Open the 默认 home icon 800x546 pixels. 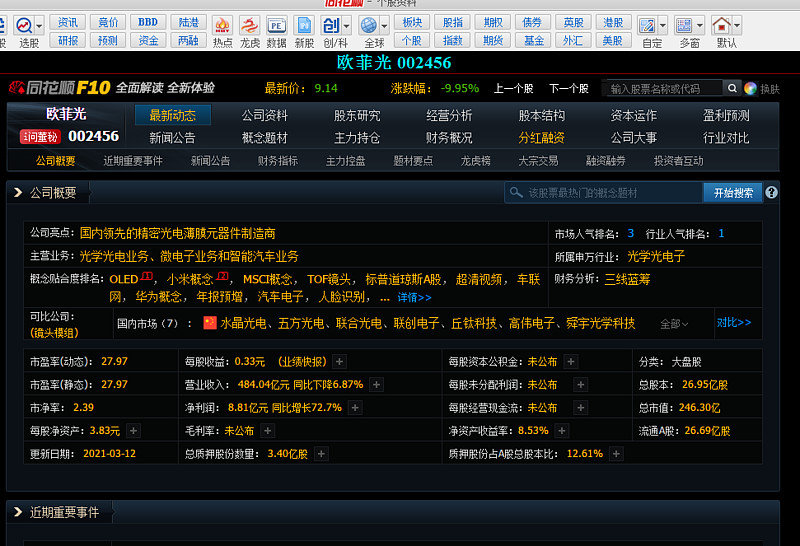[x=721, y=25]
